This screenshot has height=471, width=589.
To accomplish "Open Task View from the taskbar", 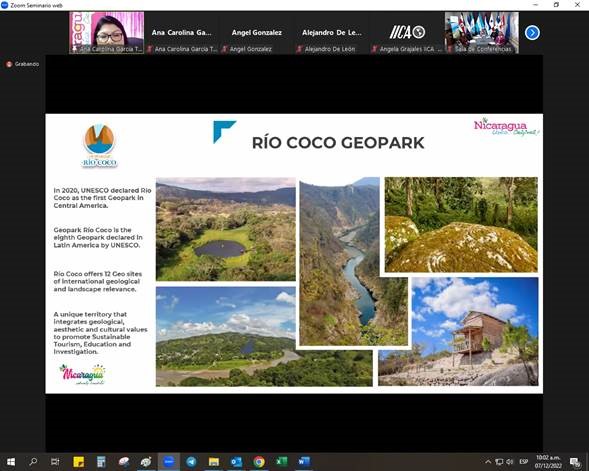I will tap(55, 462).
